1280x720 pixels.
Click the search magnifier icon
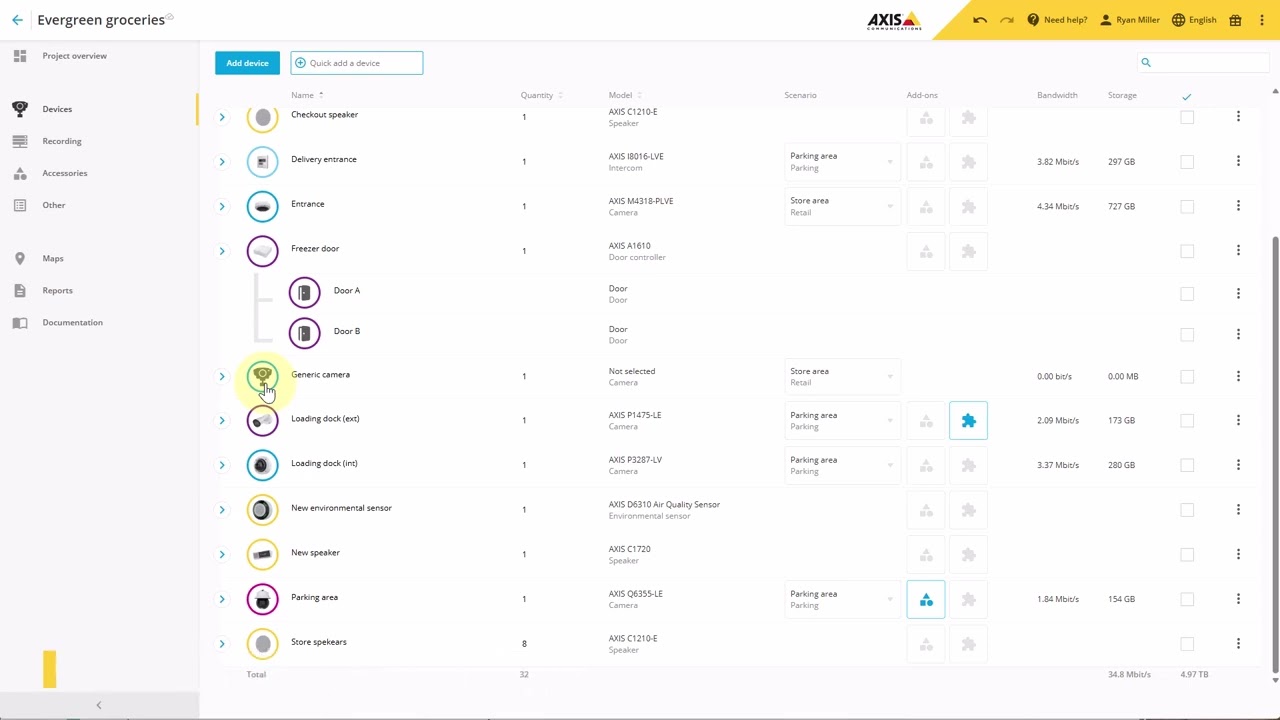coord(1146,63)
